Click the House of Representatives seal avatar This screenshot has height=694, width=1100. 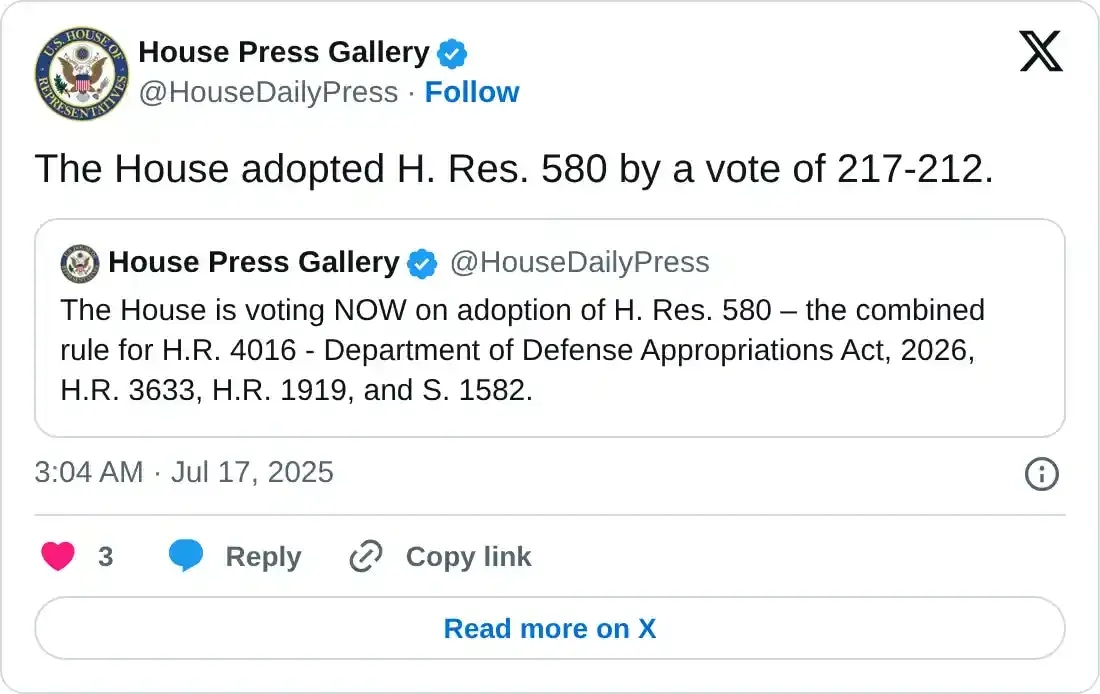point(81,73)
